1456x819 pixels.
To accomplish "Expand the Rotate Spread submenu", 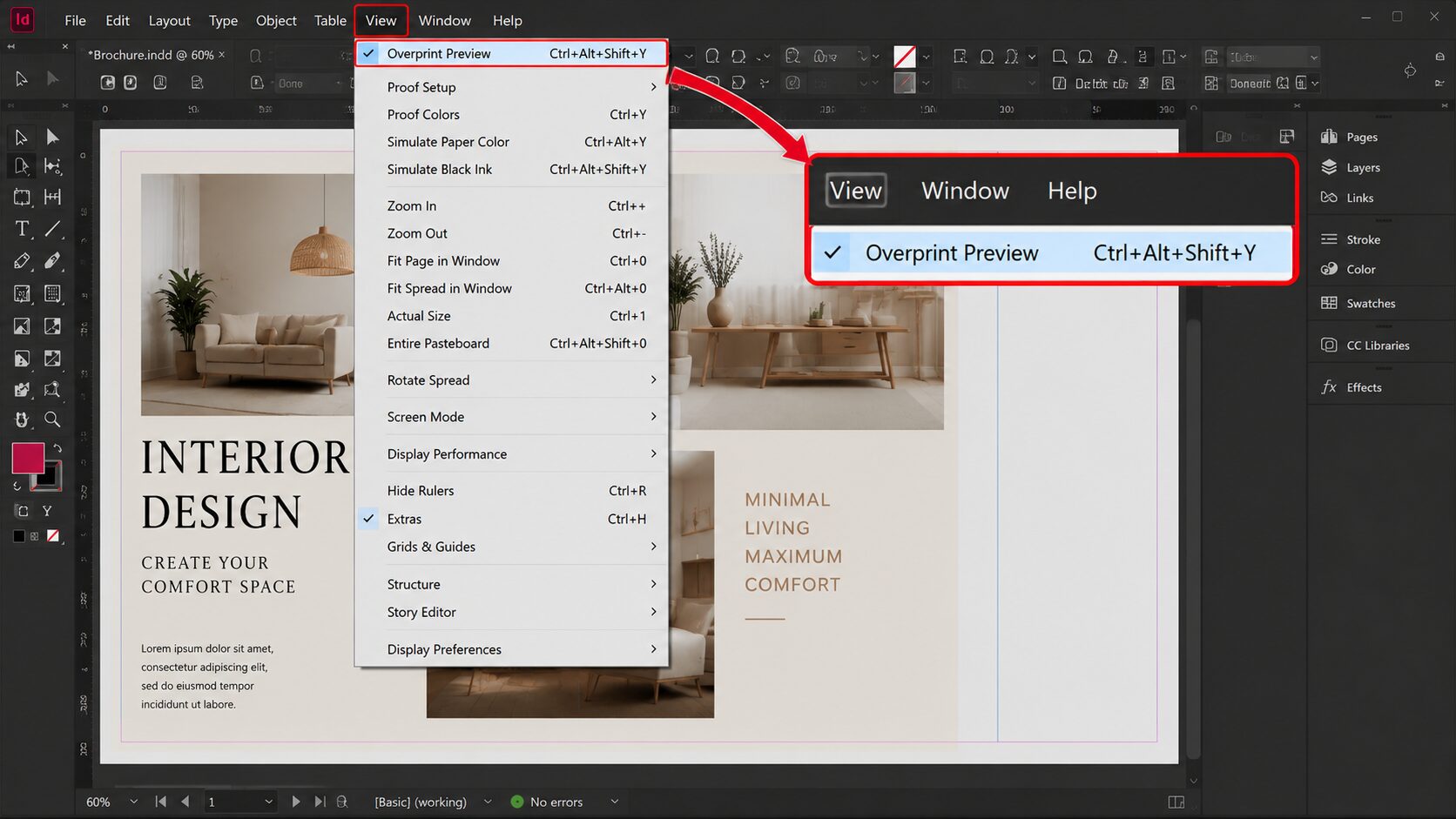I will click(512, 380).
